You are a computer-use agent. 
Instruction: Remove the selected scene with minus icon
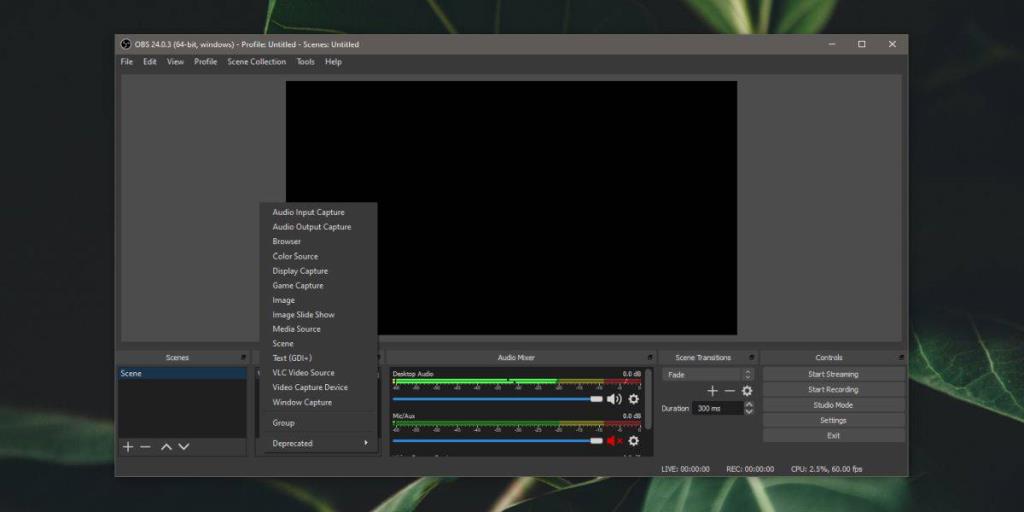coord(146,447)
